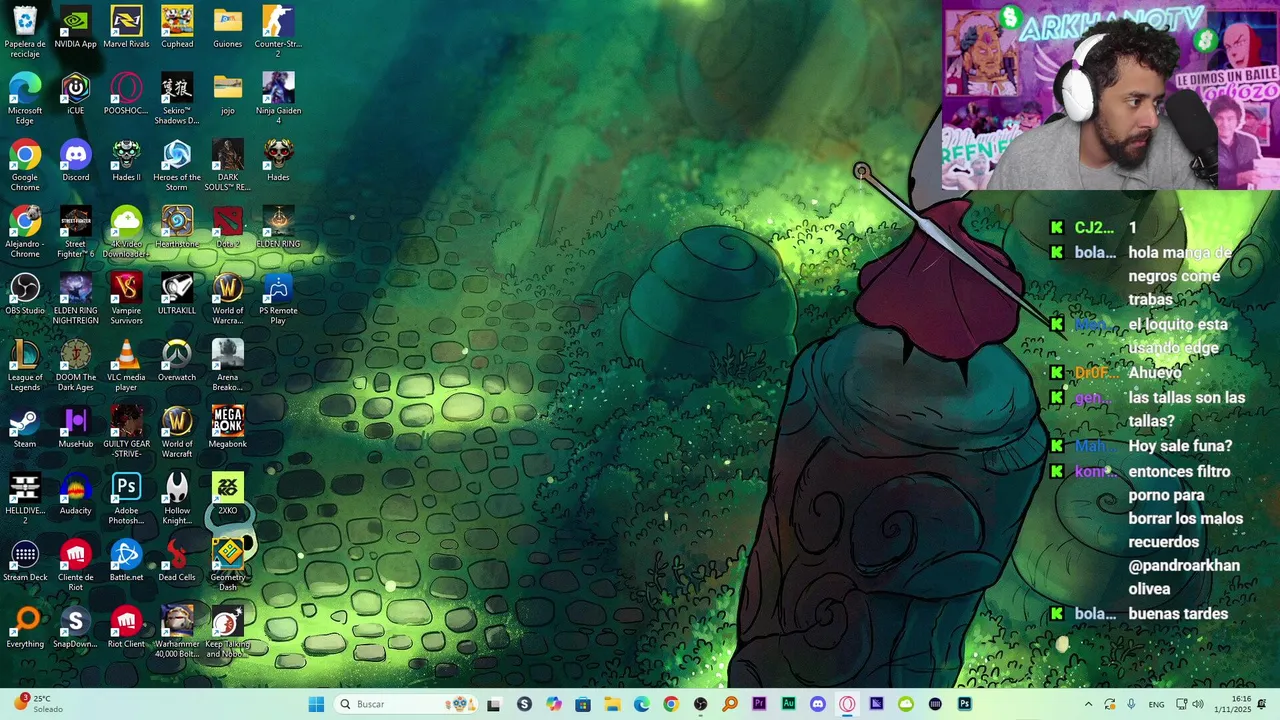Select the Hearthstone desktop icon
Image resolution: width=1280 pixels, height=720 pixels.
point(177,227)
